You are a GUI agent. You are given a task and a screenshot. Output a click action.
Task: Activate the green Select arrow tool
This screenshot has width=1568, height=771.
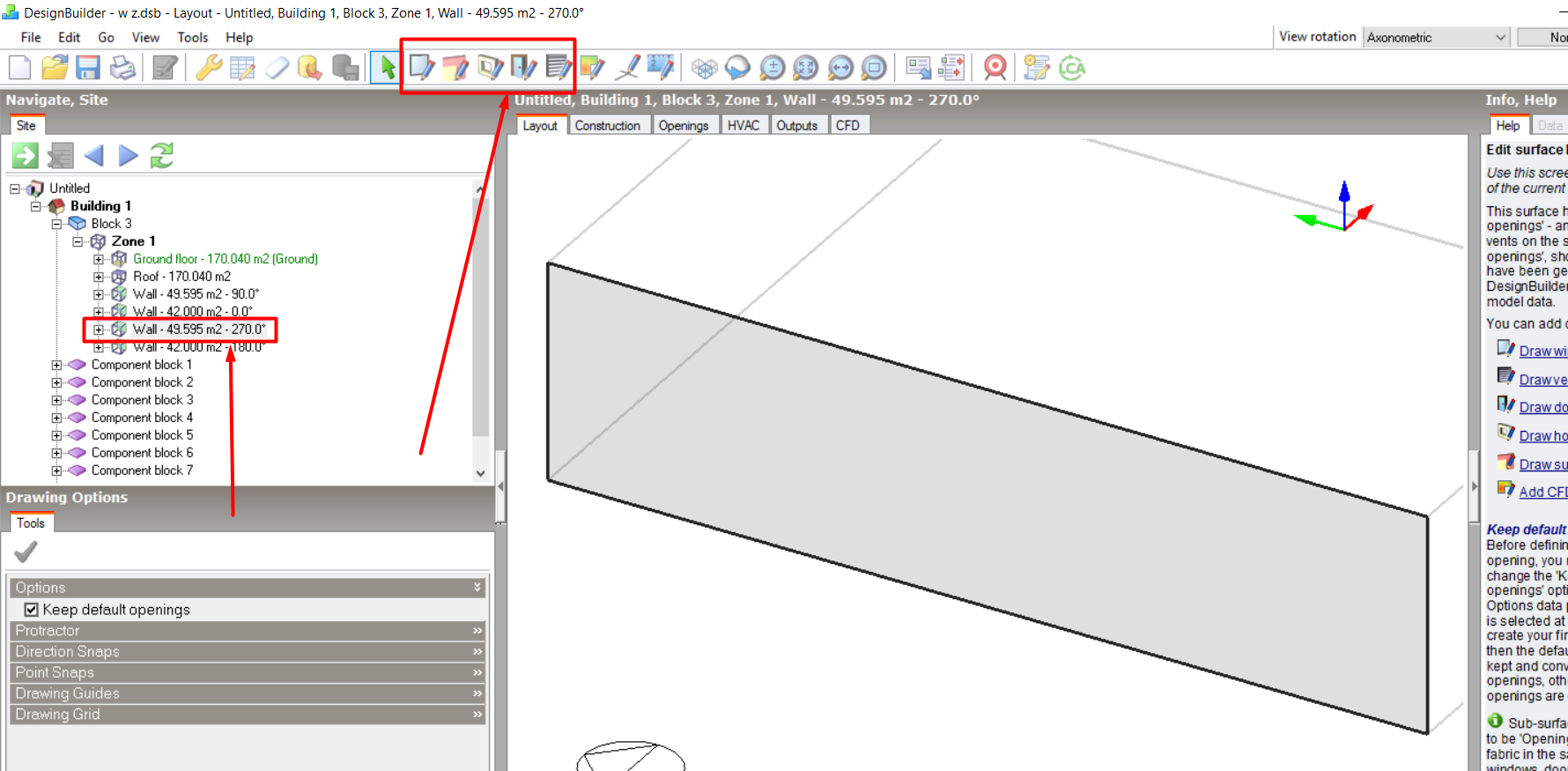[386, 67]
